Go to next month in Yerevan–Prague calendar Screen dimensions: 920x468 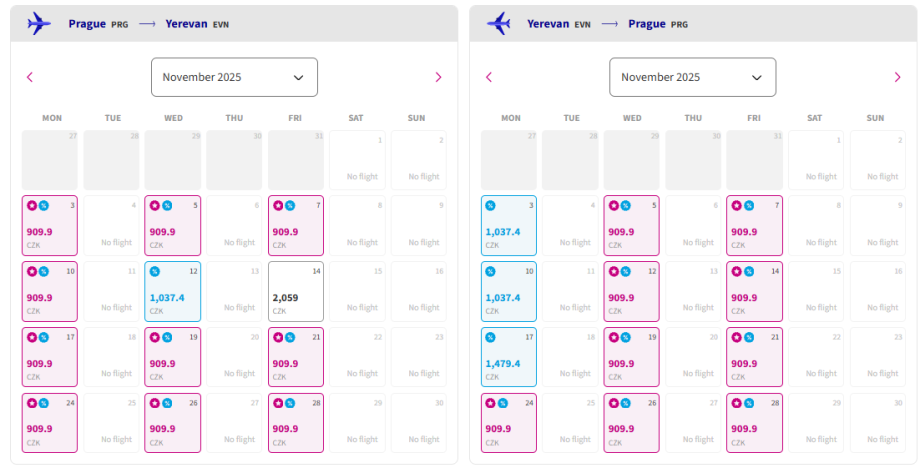pyautogui.click(x=897, y=77)
